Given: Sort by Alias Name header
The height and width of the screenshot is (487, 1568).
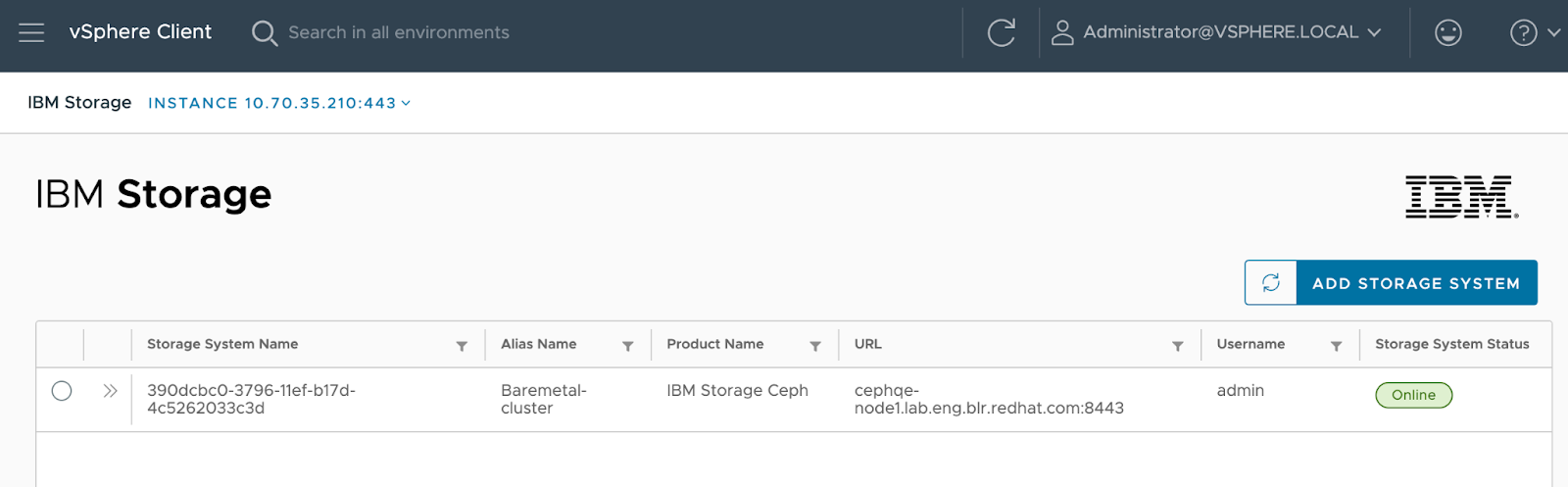Looking at the screenshot, I should (x=538, y=344).
